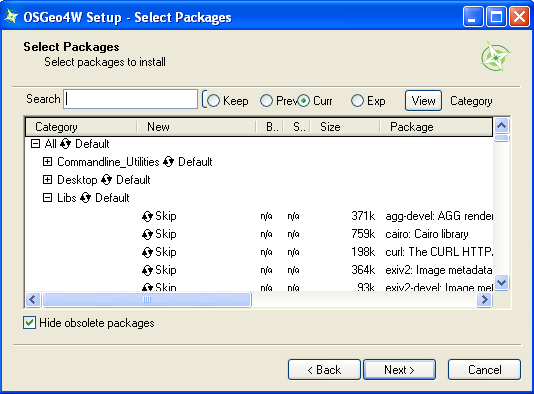Click the Package column header
Image resolution: width=534 pixels, height=394 pixels.
click(436, 127)
